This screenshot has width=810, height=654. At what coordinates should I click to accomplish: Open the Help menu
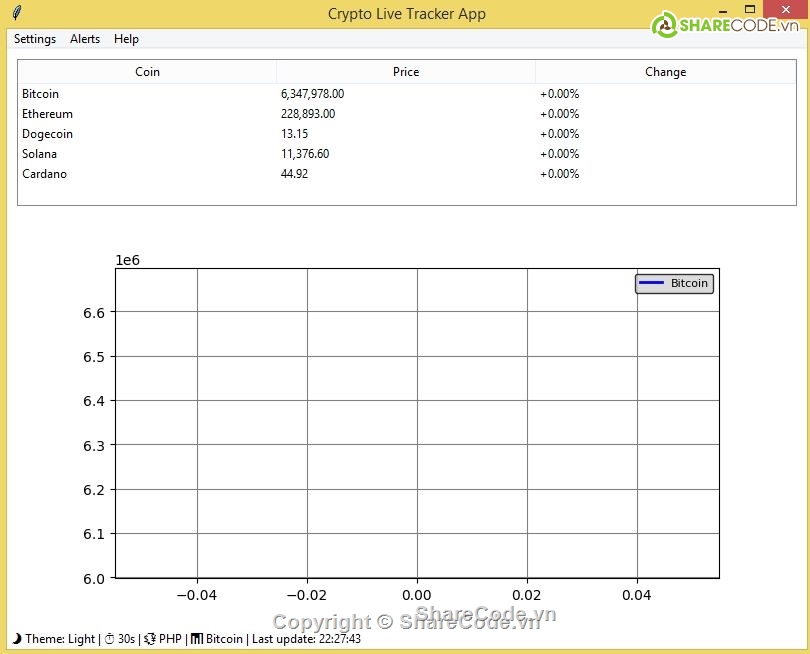(x=126, y=39)
